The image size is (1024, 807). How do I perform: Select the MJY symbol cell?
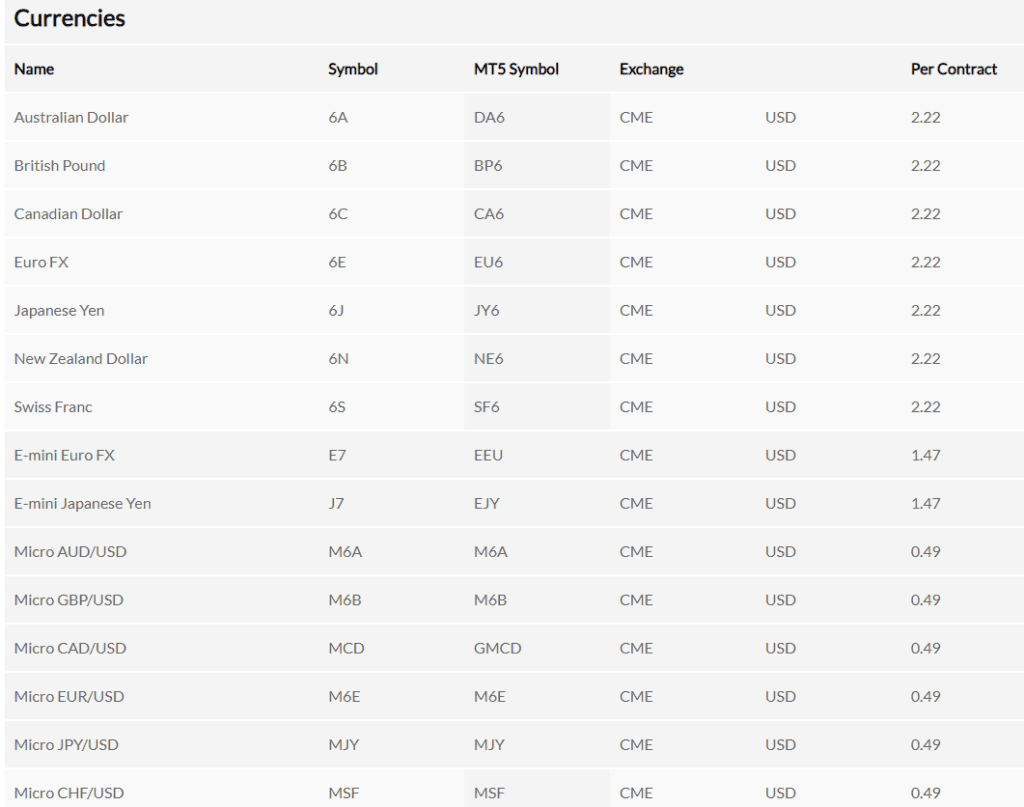click(343, 745)
